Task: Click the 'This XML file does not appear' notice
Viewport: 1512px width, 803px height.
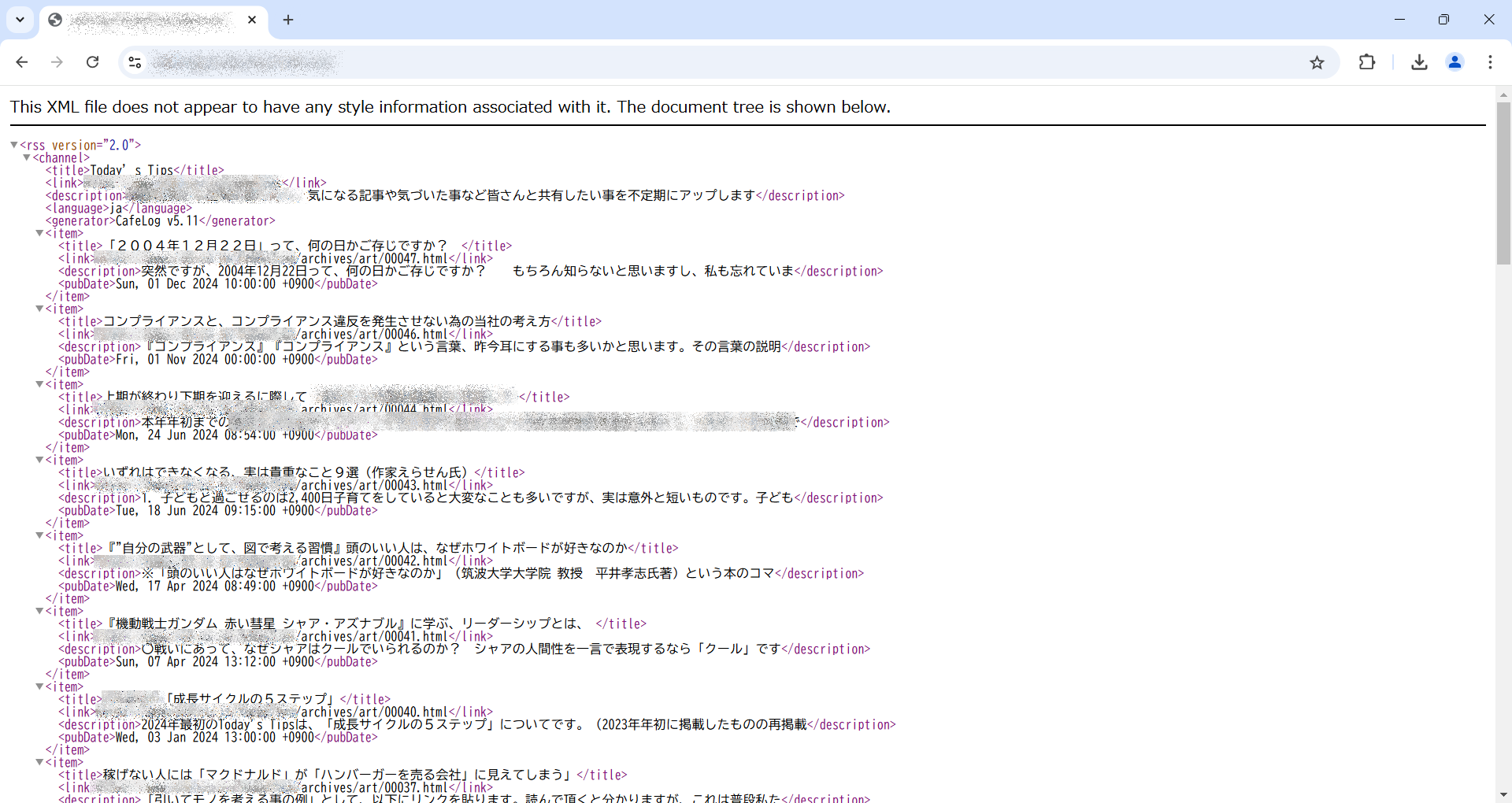Action: coord(450,107)
